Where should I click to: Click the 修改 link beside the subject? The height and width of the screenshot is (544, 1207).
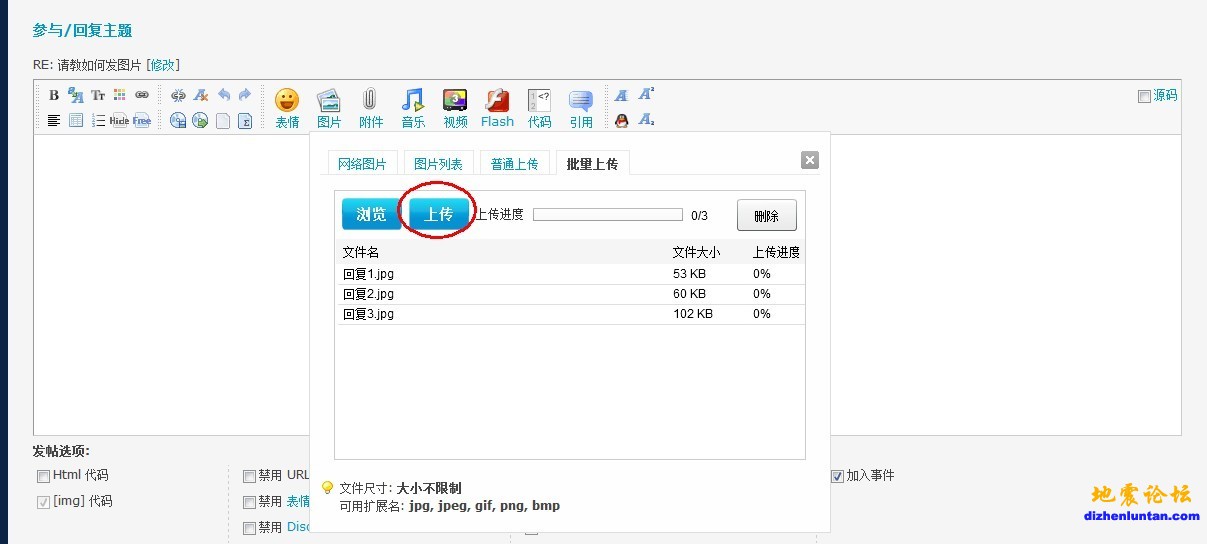163,65
